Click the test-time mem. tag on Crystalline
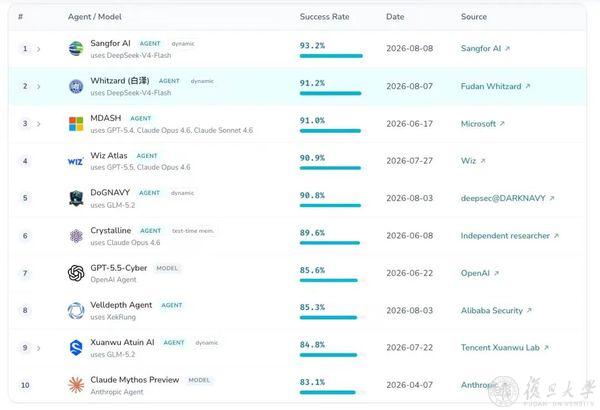Viewport: 600px width, 410px height. point(193,231)
